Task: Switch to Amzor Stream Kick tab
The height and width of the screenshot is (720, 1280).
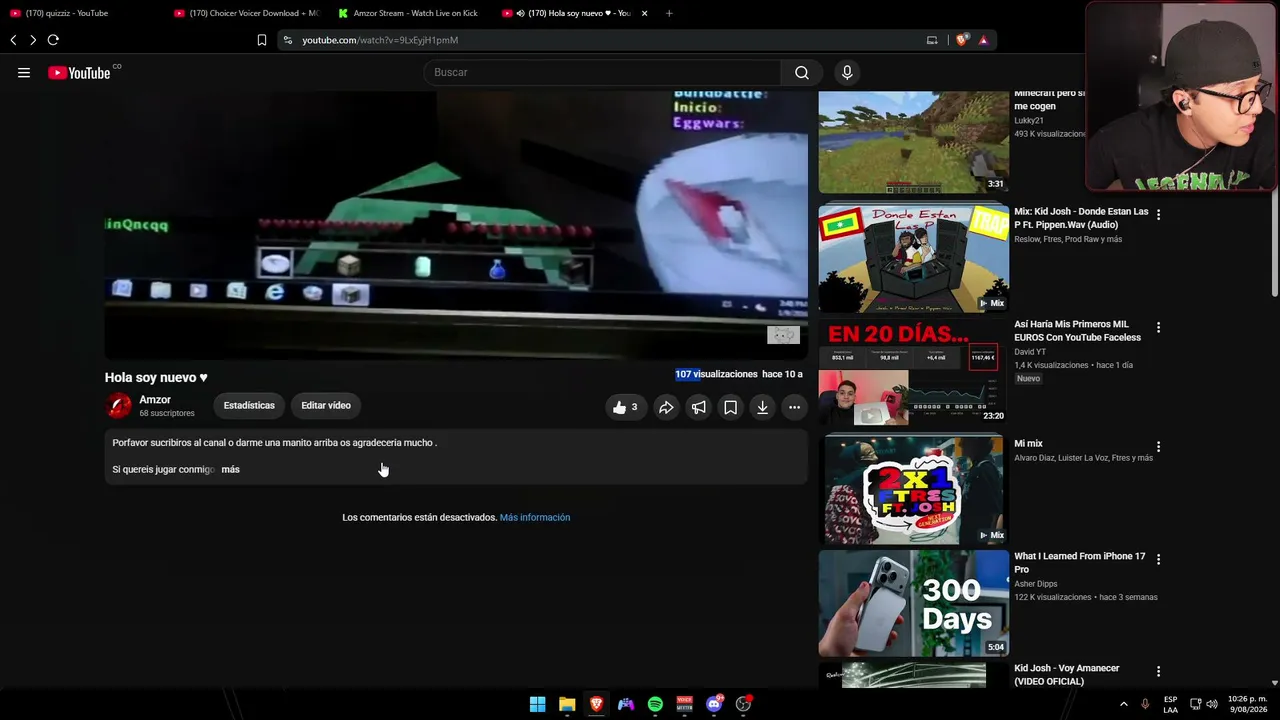Action: tap(410, 13)
